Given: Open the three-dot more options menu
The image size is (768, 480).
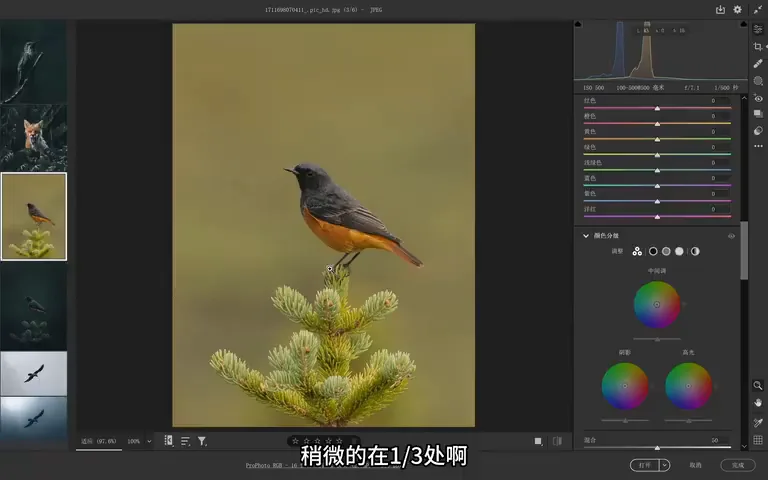Looking at the screenshot, I should pyautogui.click(x=758, y=146).
